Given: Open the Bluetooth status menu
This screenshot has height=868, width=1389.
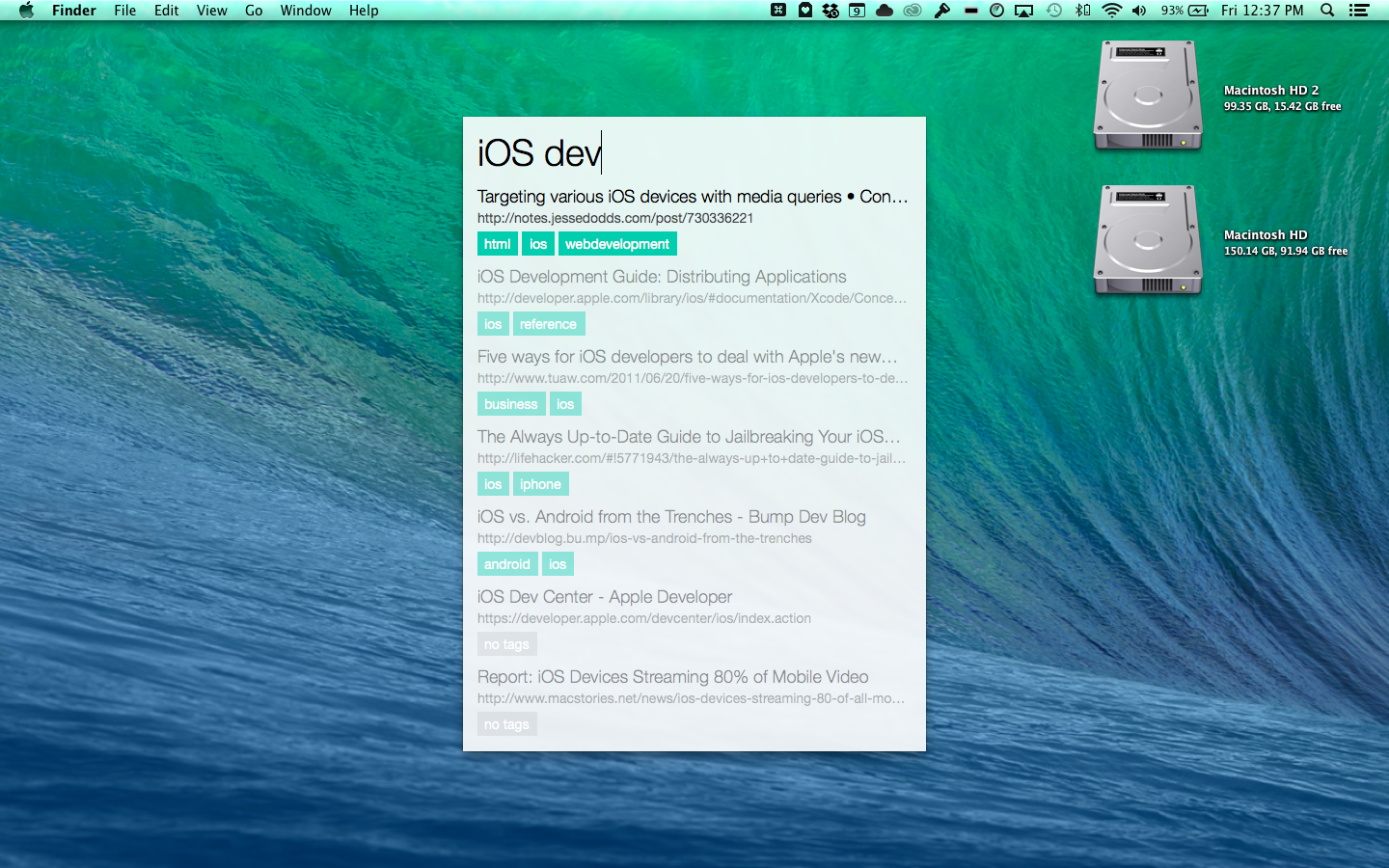Looking at the screenshot, I should point(1083,11).
